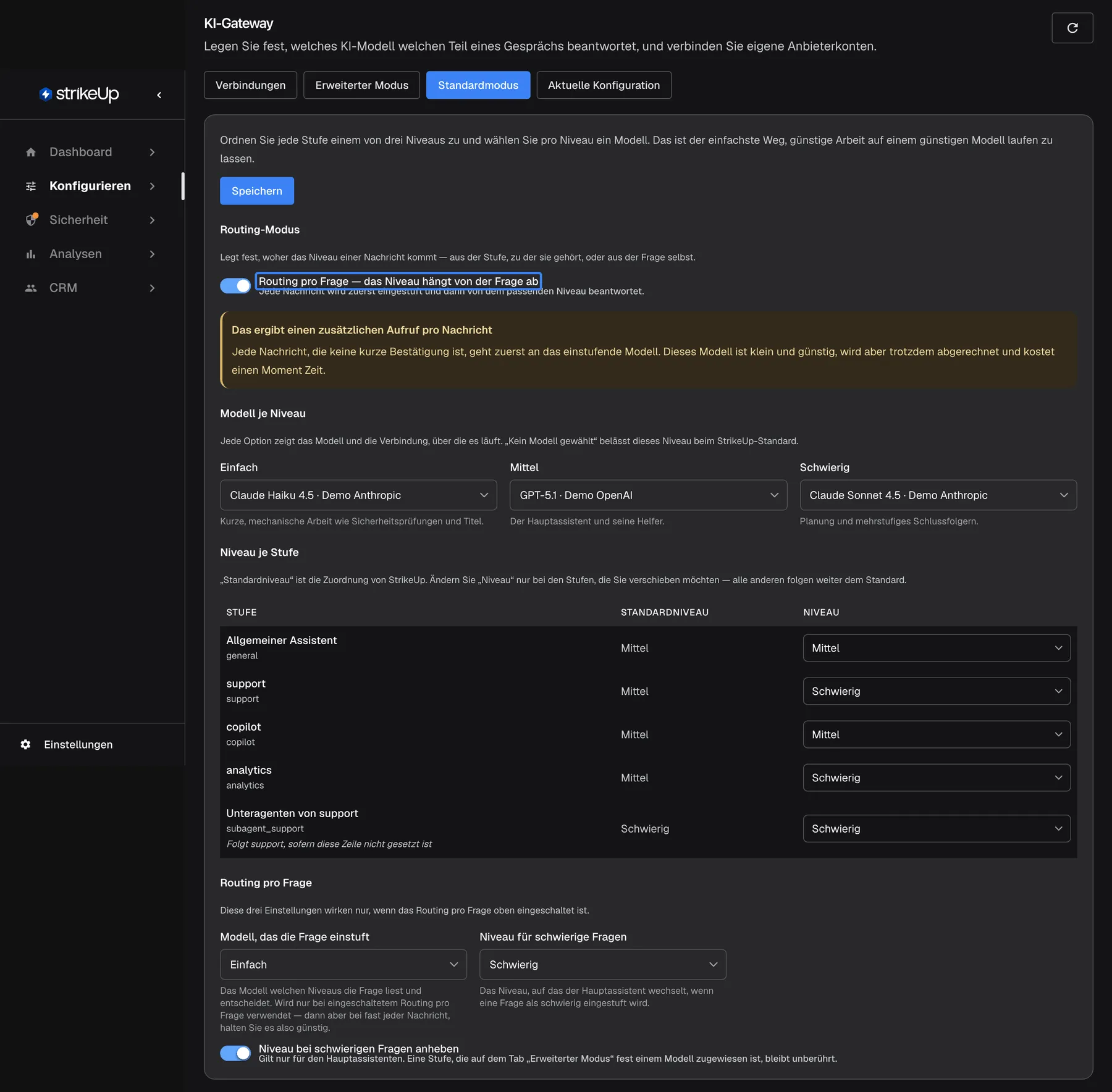Click the CRM people icon
This screenshot has height=1092, width=1112.
point(31,288)
